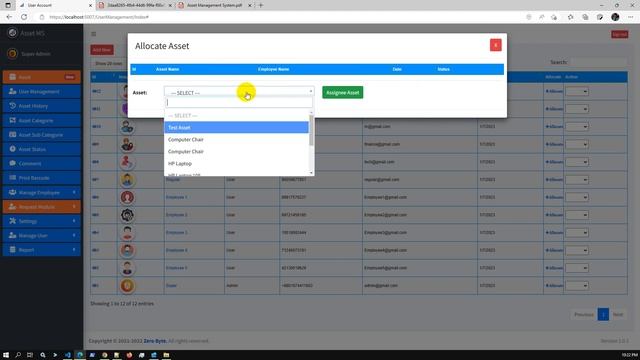Image resolution: width=640 pixels, height=360 pixels.
Task: Pick the first Computer Chair option
Action: 236,140
